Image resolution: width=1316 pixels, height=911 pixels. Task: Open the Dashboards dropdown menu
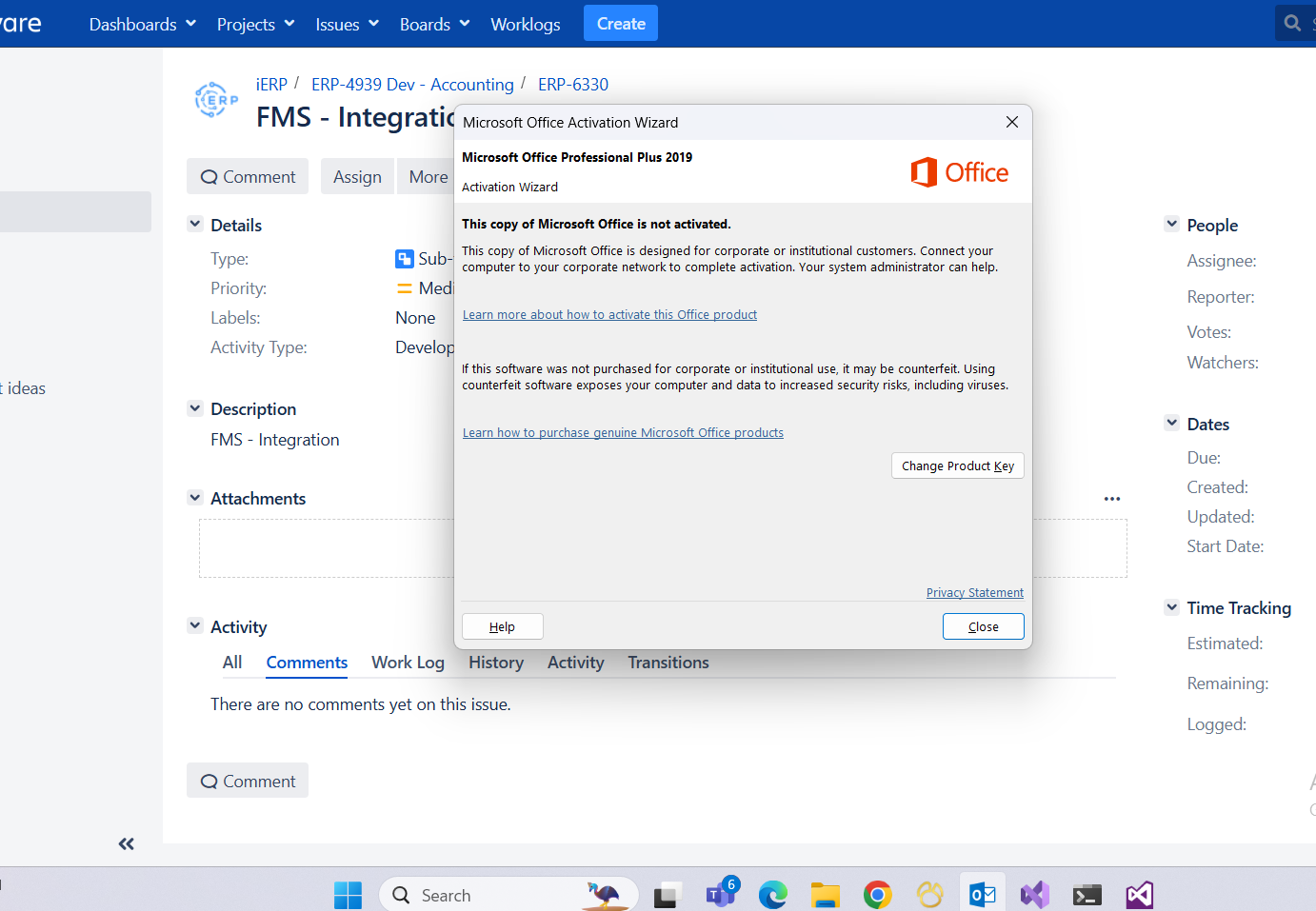[143, 24]
